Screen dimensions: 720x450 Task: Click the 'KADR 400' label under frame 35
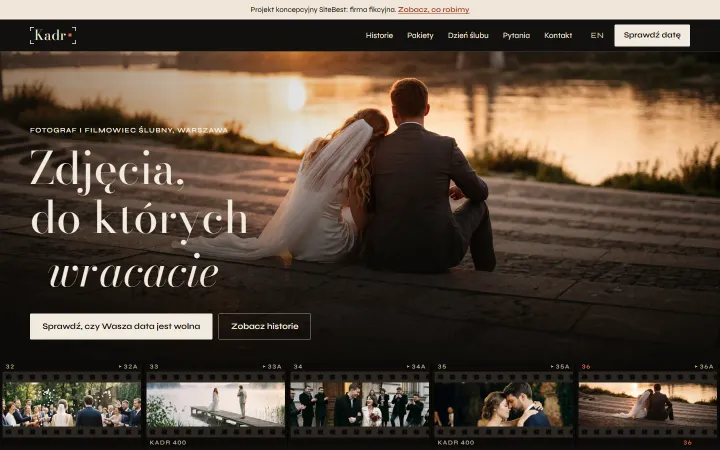coord(456,443)
